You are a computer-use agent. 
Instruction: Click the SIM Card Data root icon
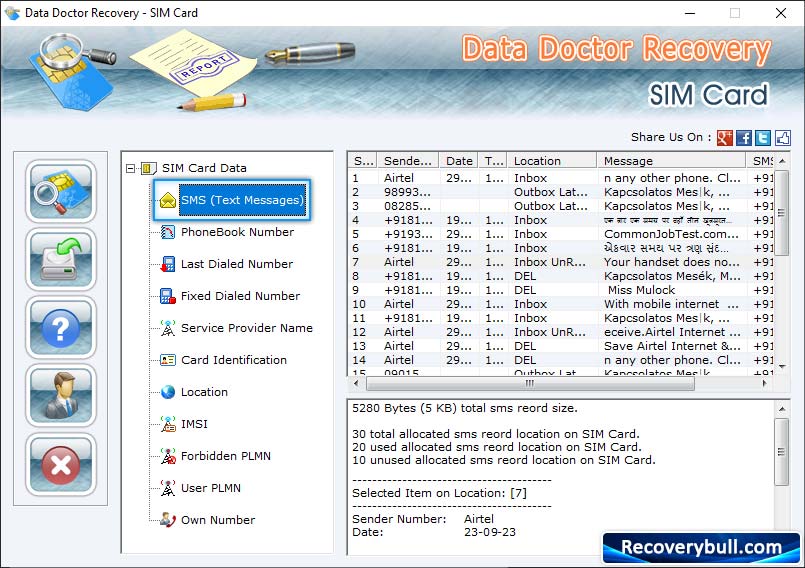coord(148,168)
